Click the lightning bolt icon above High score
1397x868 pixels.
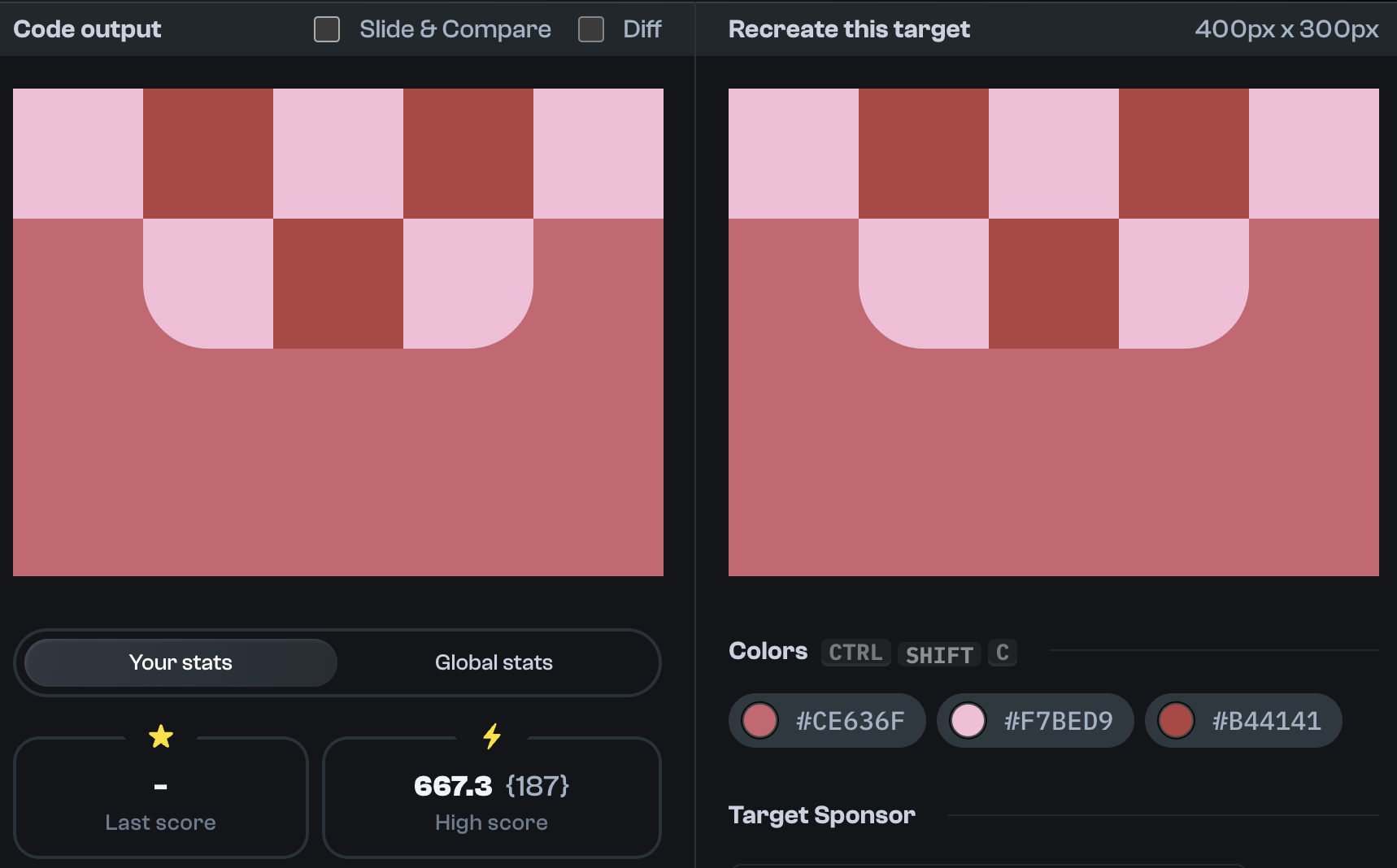click(x=491, y=736)
